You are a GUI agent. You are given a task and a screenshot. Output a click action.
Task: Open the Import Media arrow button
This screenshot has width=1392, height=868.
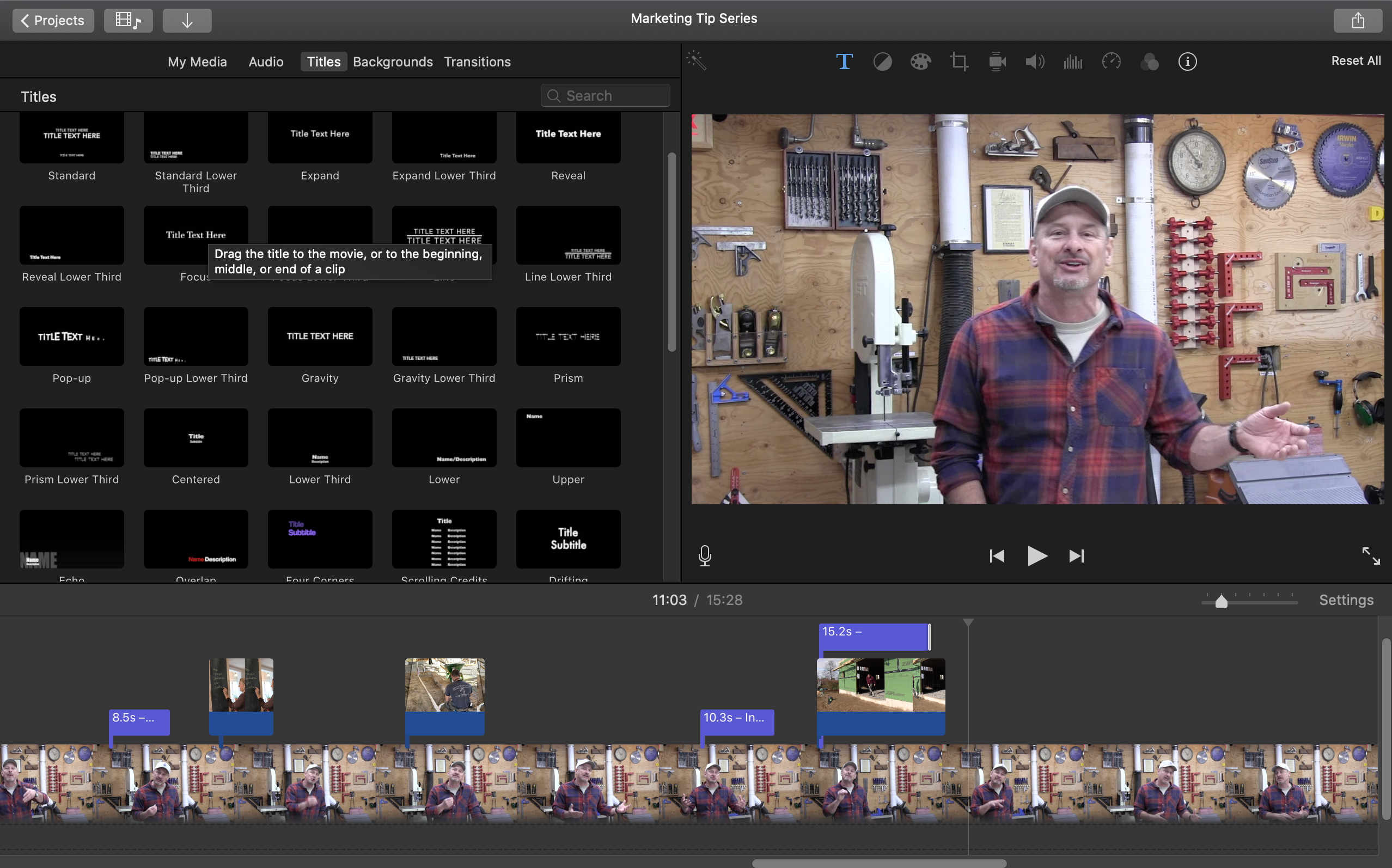pos(187,21)
